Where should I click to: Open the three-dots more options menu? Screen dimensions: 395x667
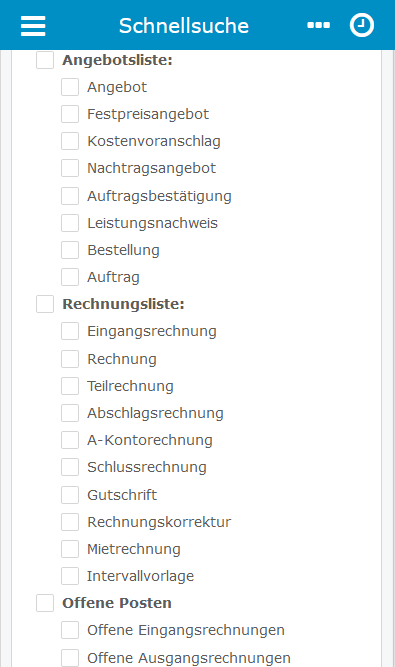click(x=318, y=25)
